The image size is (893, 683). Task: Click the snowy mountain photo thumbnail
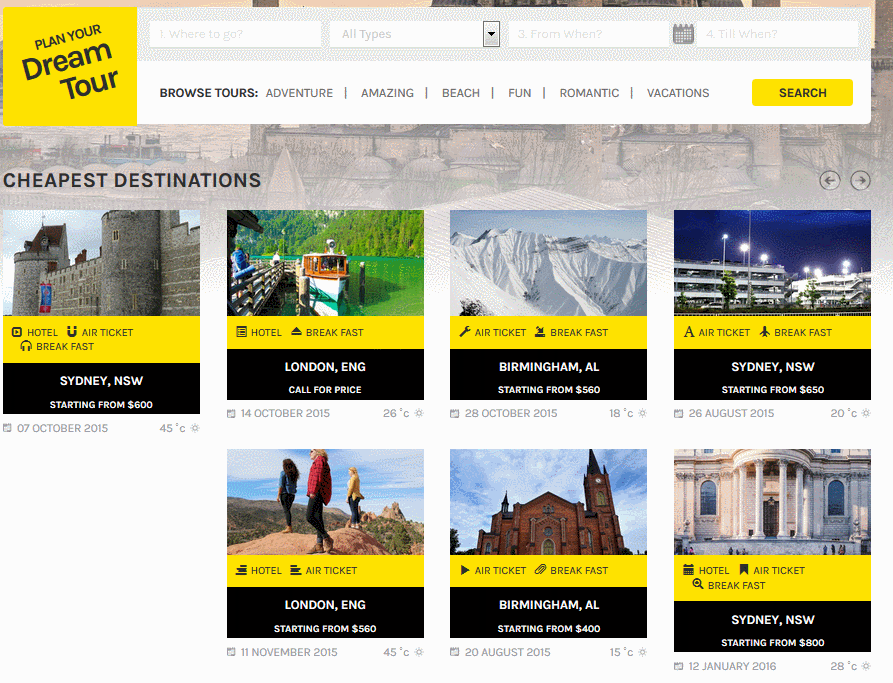pyautogui.click(x=548, y=263)
